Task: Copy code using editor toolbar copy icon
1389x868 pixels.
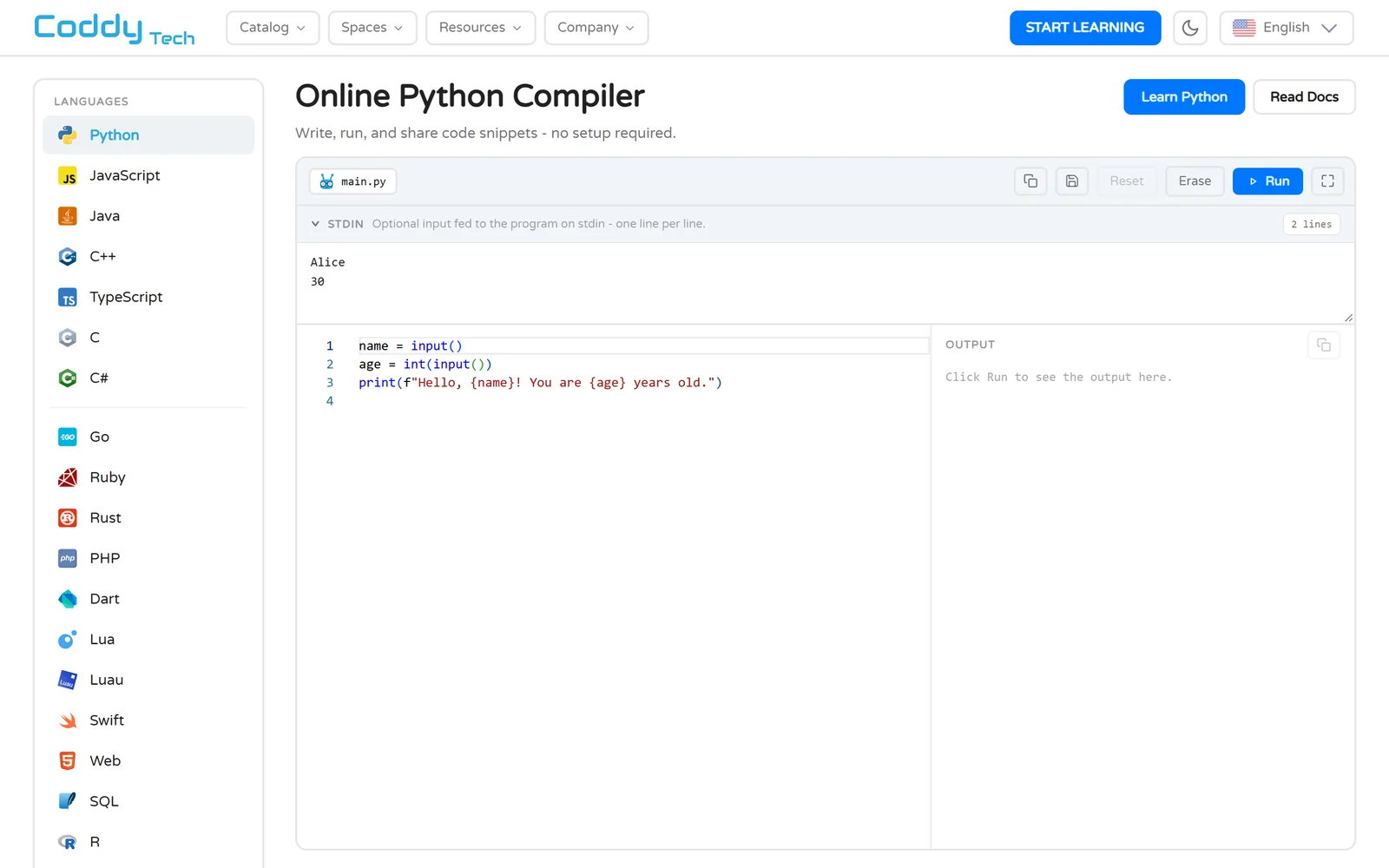Action: coord(1030,181)
